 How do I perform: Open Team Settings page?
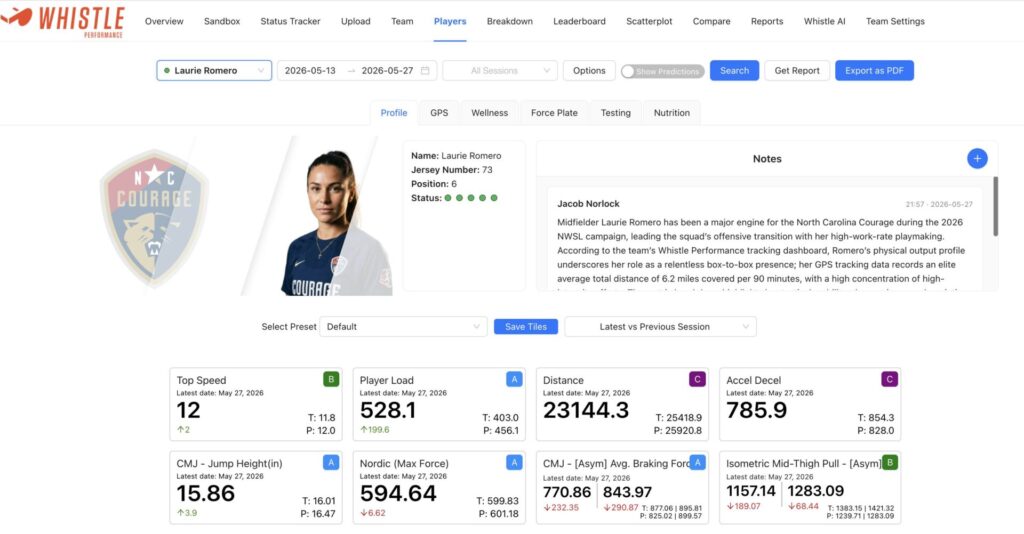pyautogui.click(x=895, y=21)
